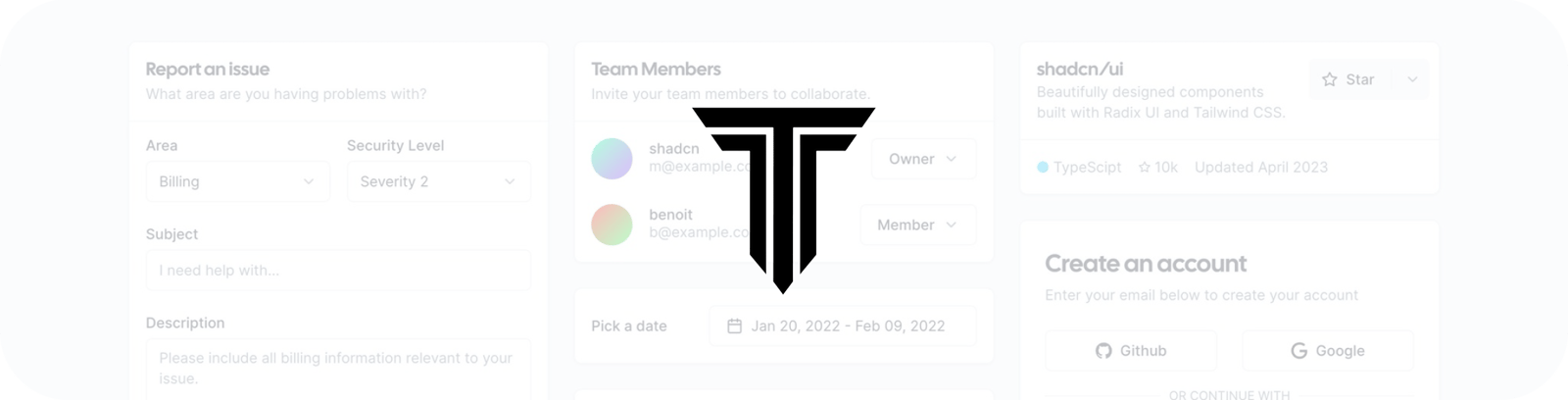Screen dimensions: 1568x400
Task: Open the Member role dropdown for benoit
Action: 918,225
